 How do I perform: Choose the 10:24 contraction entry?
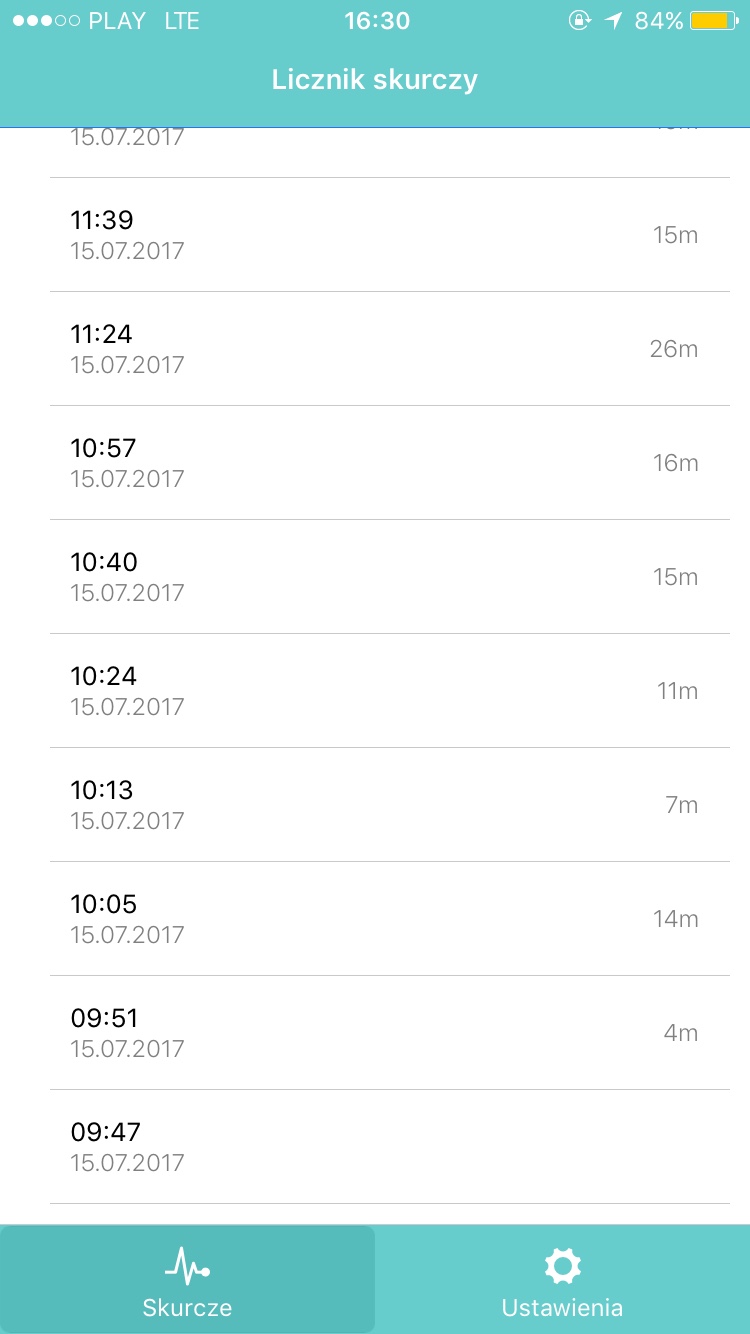(390, 691)
